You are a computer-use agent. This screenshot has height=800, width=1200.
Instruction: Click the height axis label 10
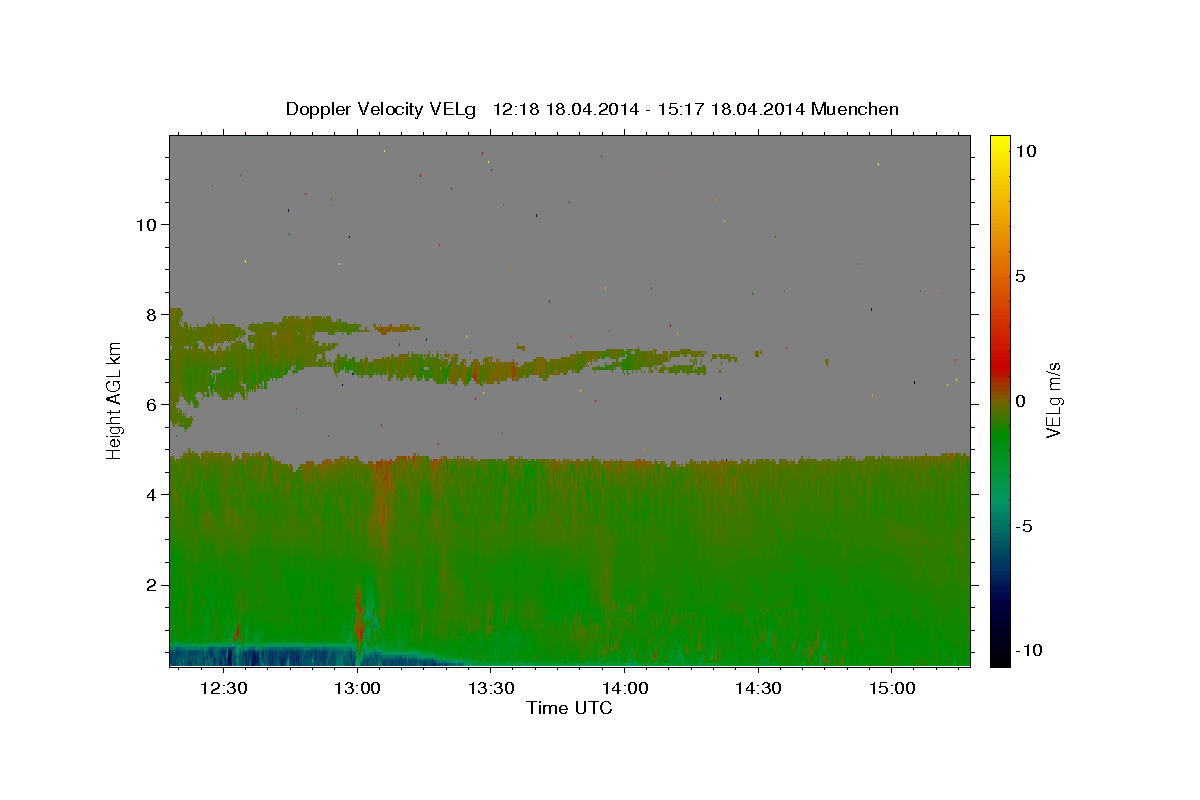tap(146, 224)
